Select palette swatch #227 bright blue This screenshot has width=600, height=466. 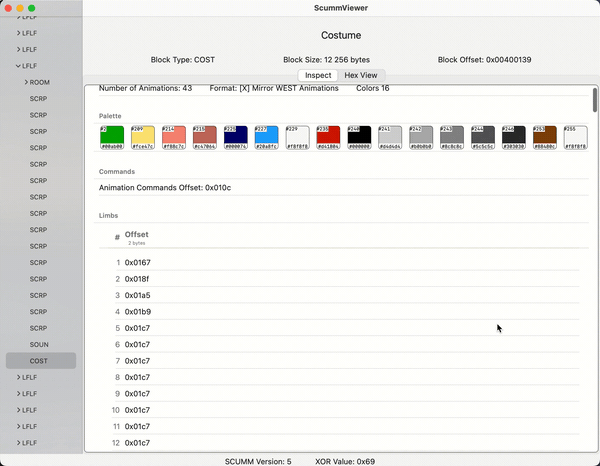click(x=266, y=137)
